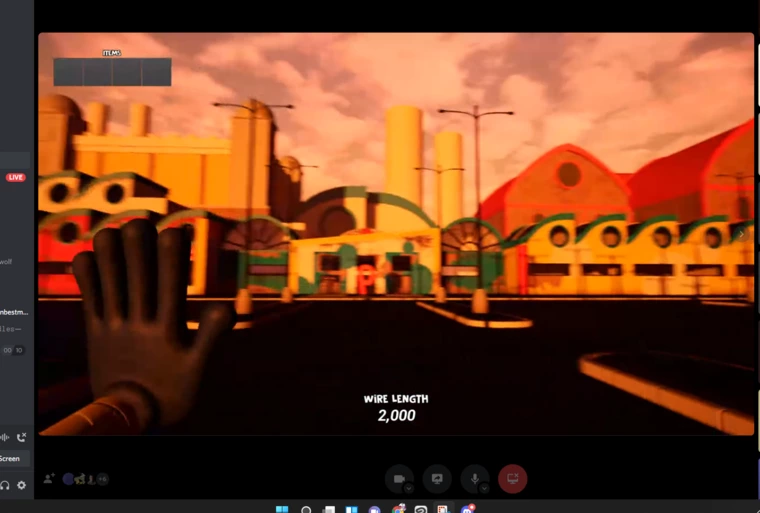The image size is (760, 513).
Task: Click the LIVE badge in the sidebar
Action: [16, 177]
